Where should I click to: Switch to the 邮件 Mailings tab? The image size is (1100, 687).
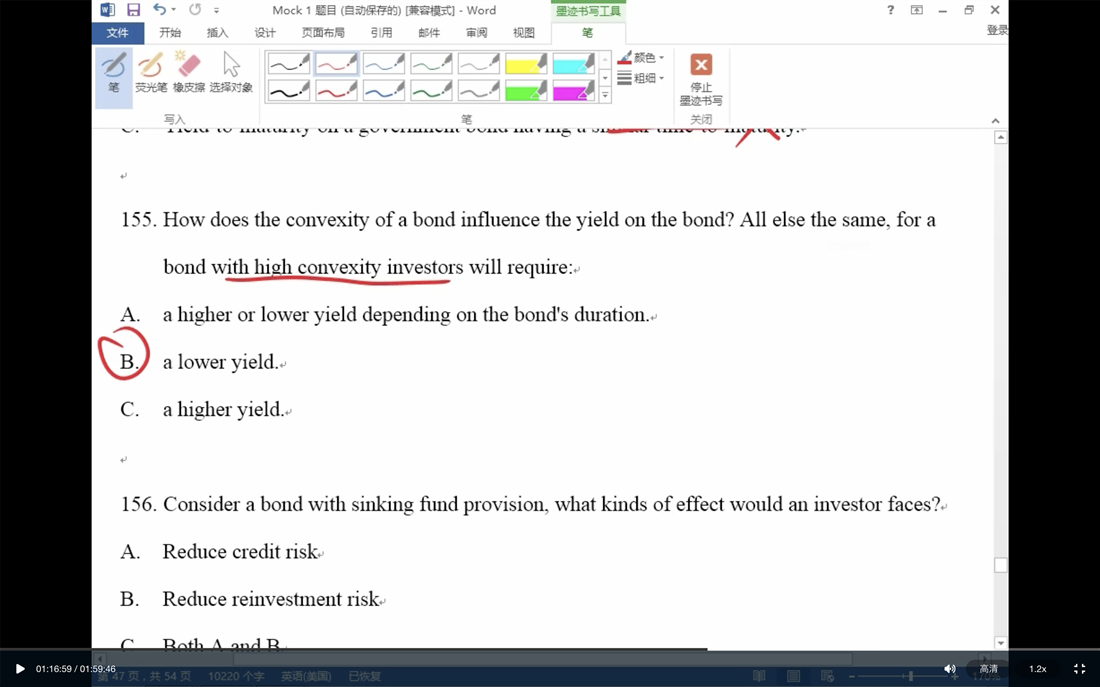429,32
